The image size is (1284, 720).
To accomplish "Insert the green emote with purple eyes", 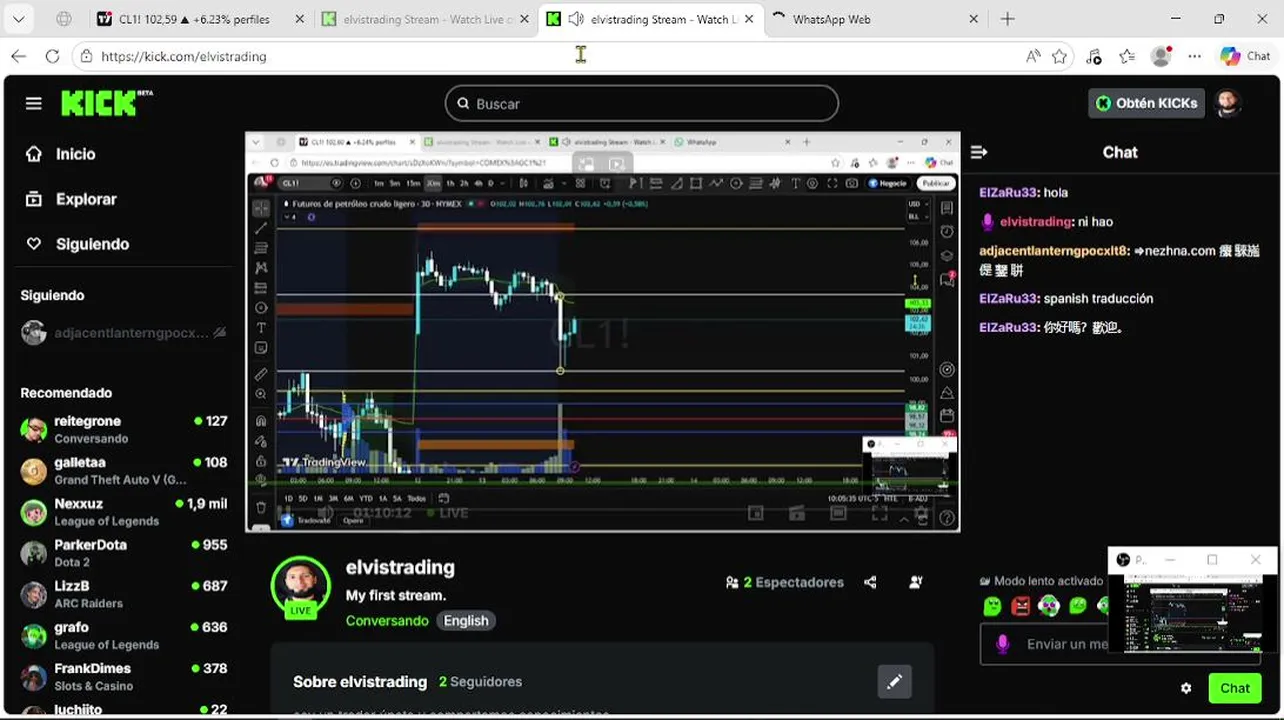I will pyautogui.click(x=1049, y=605).
